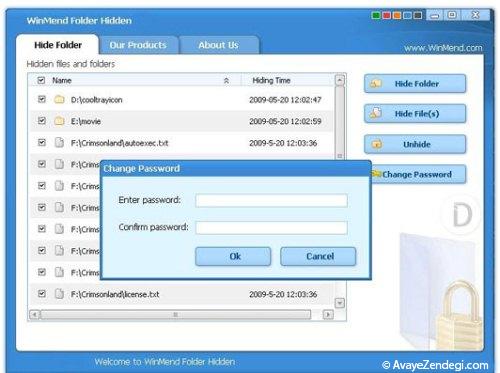Image resolution: width=500 pixels, height=373 pixels.
Task: Click the Unhide button
Action: point(415,144)
